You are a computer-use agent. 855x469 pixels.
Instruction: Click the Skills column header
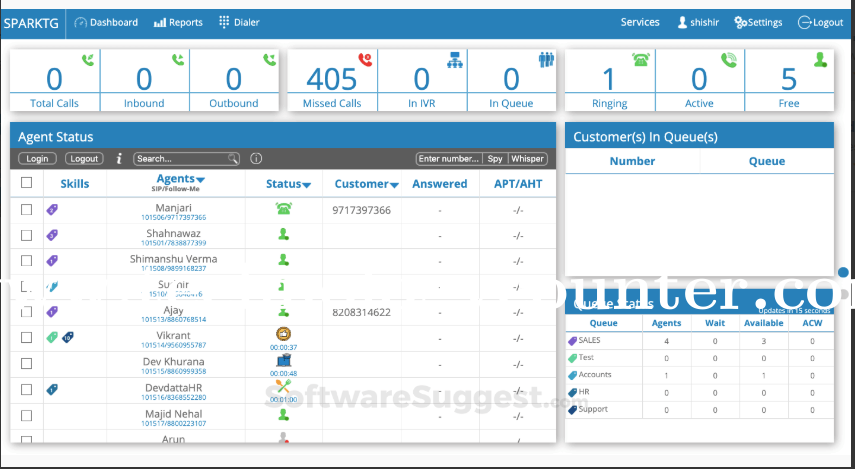75,184
